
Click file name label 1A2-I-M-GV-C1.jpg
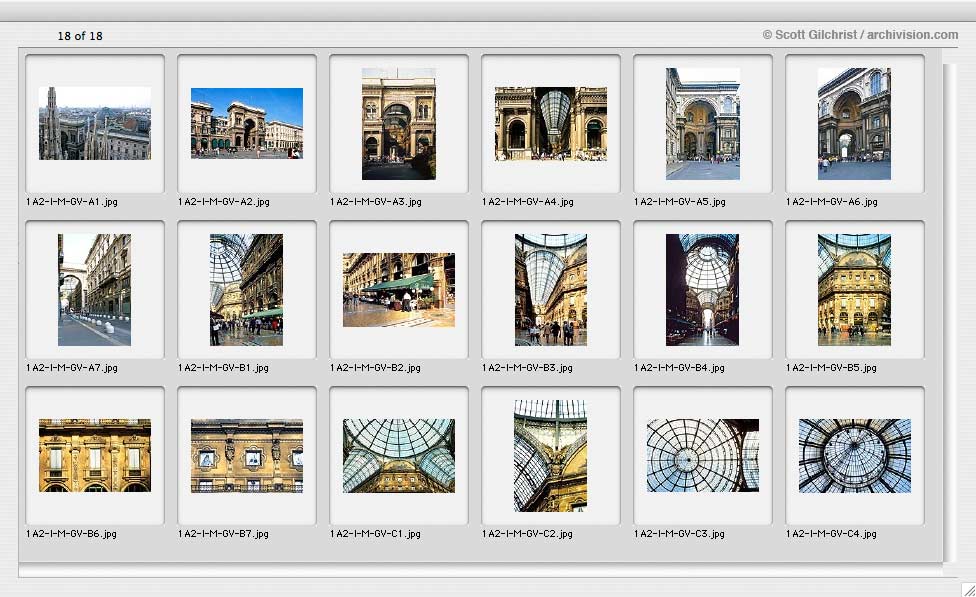tap(375, 534)
